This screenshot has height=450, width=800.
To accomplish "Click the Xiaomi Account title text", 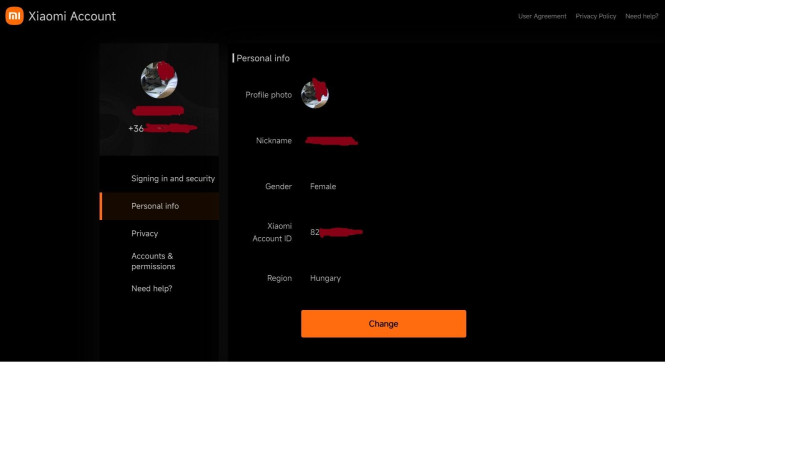I will tap(72, 16).
